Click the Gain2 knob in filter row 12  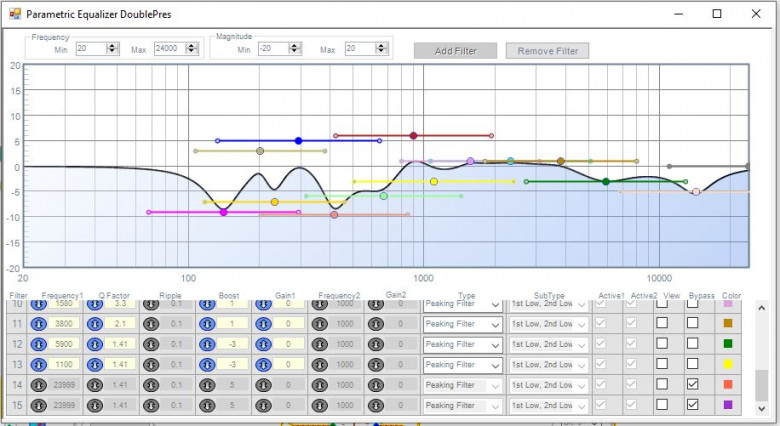click(x=376, y=344)
